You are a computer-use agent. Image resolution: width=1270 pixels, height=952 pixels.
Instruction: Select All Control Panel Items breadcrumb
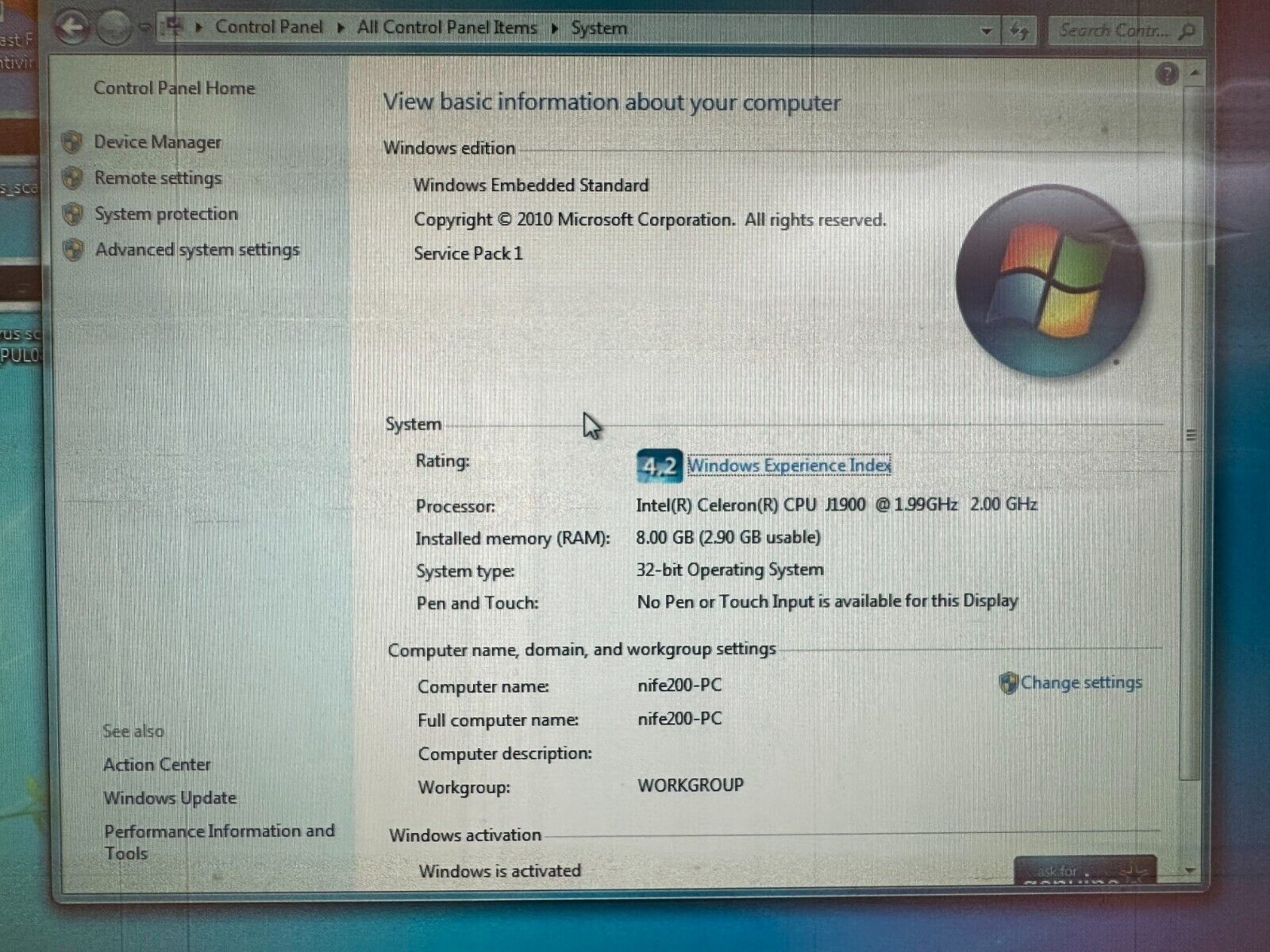[x=447, y=28]
